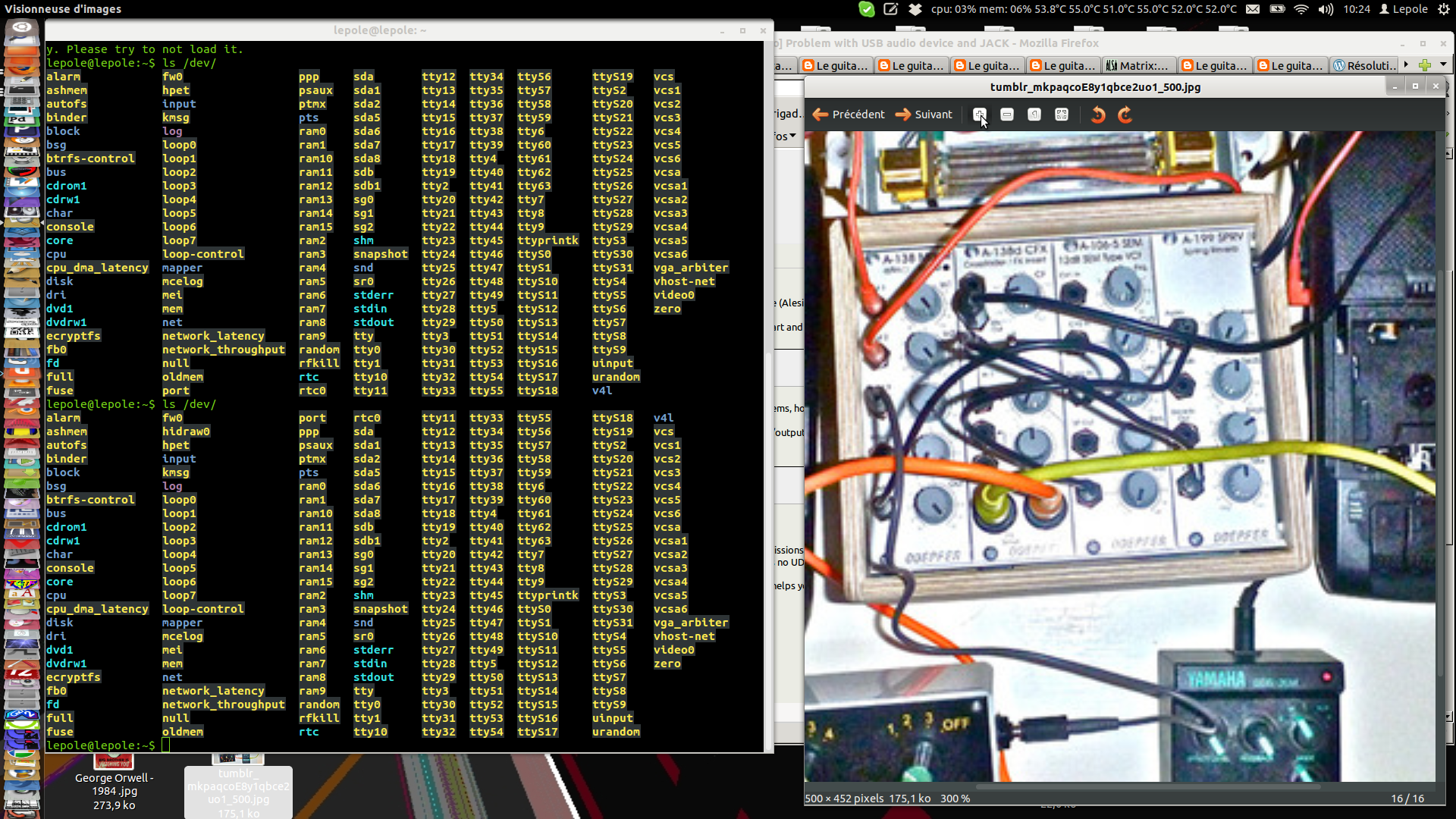This screenshot has height=819, width=1456.
Task: Open the Lepole user menu
Action: (1403, 9)
